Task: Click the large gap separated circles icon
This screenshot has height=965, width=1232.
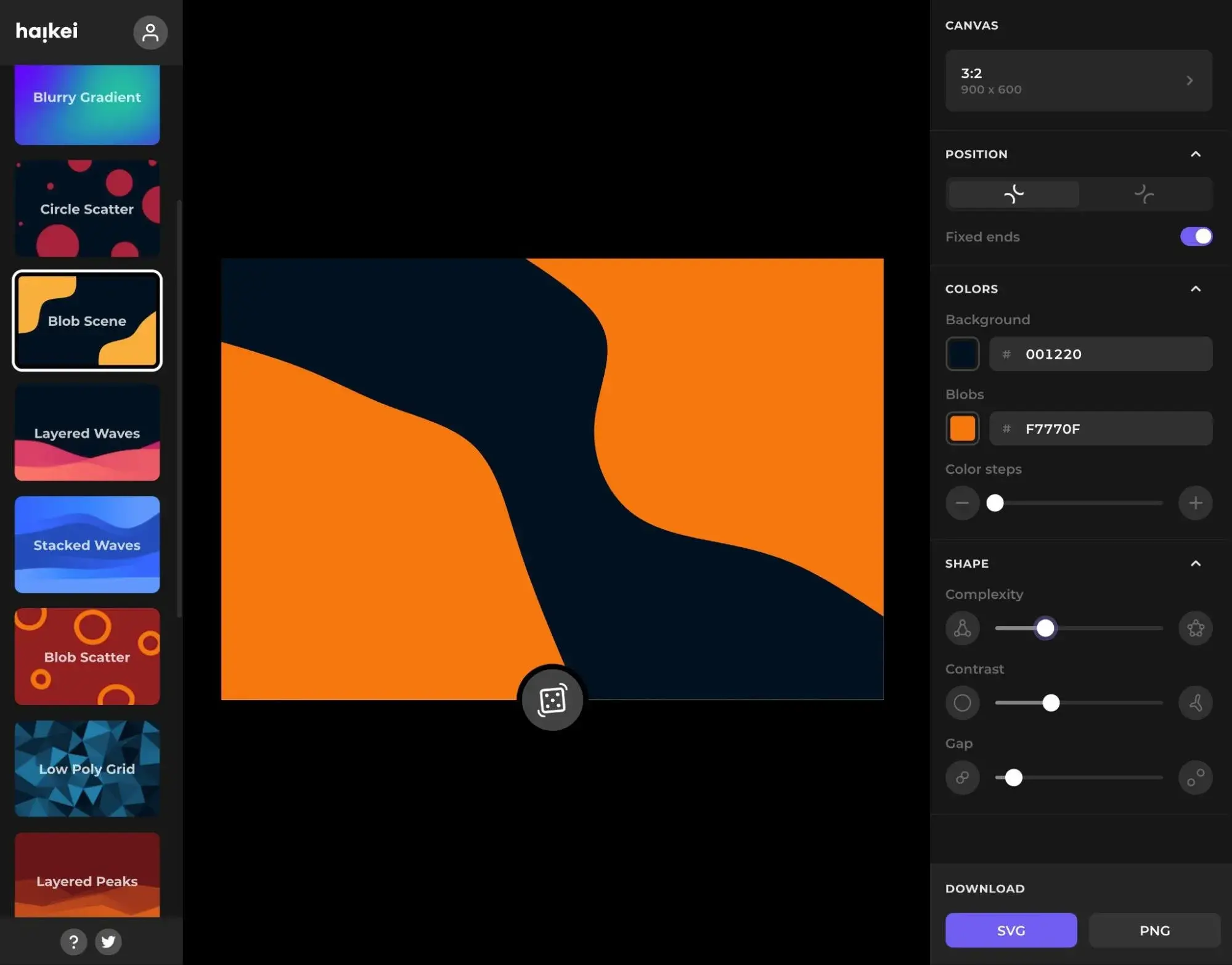Action: pyautogui.click(x=1195, y=777)
